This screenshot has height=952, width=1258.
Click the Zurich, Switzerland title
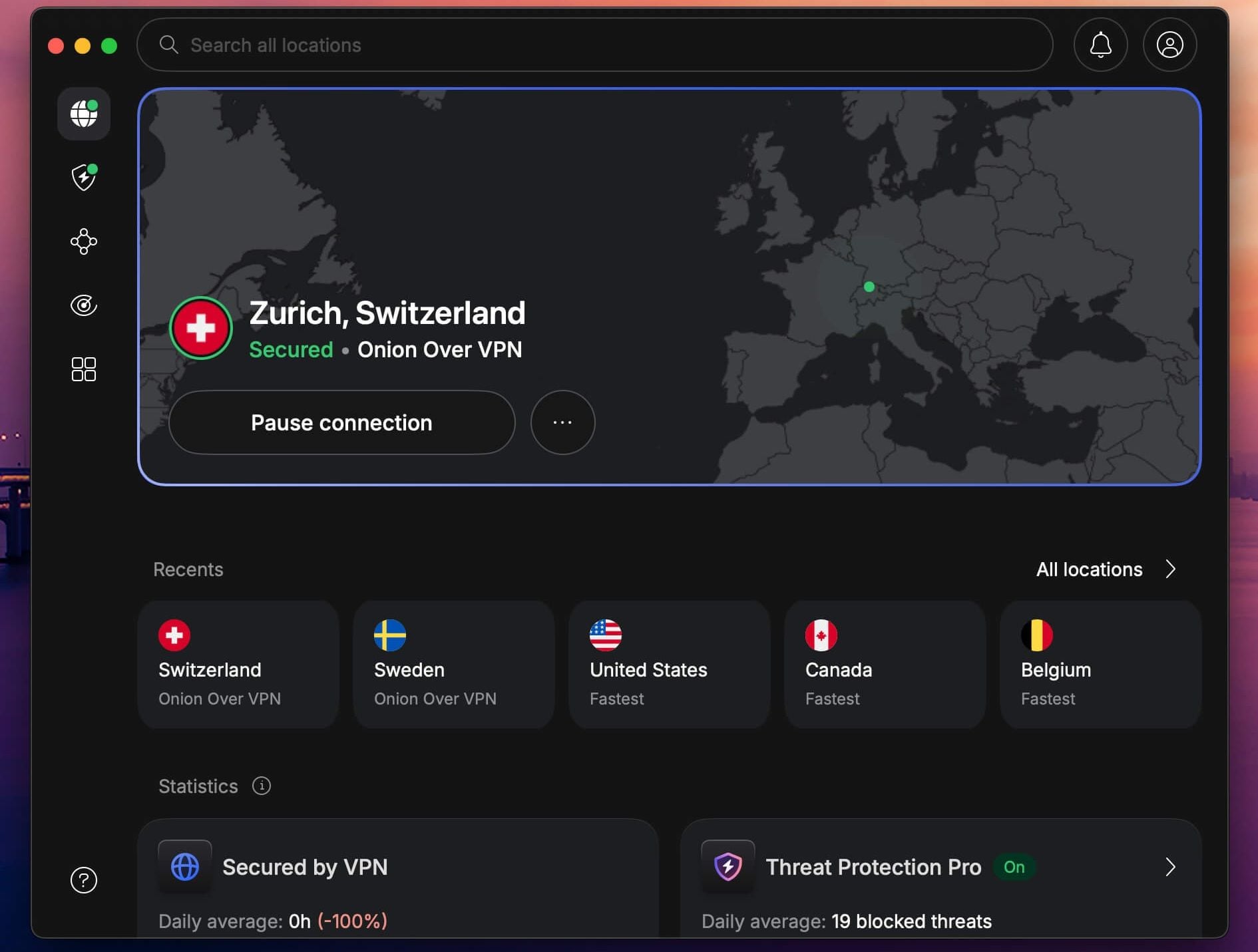387,313
